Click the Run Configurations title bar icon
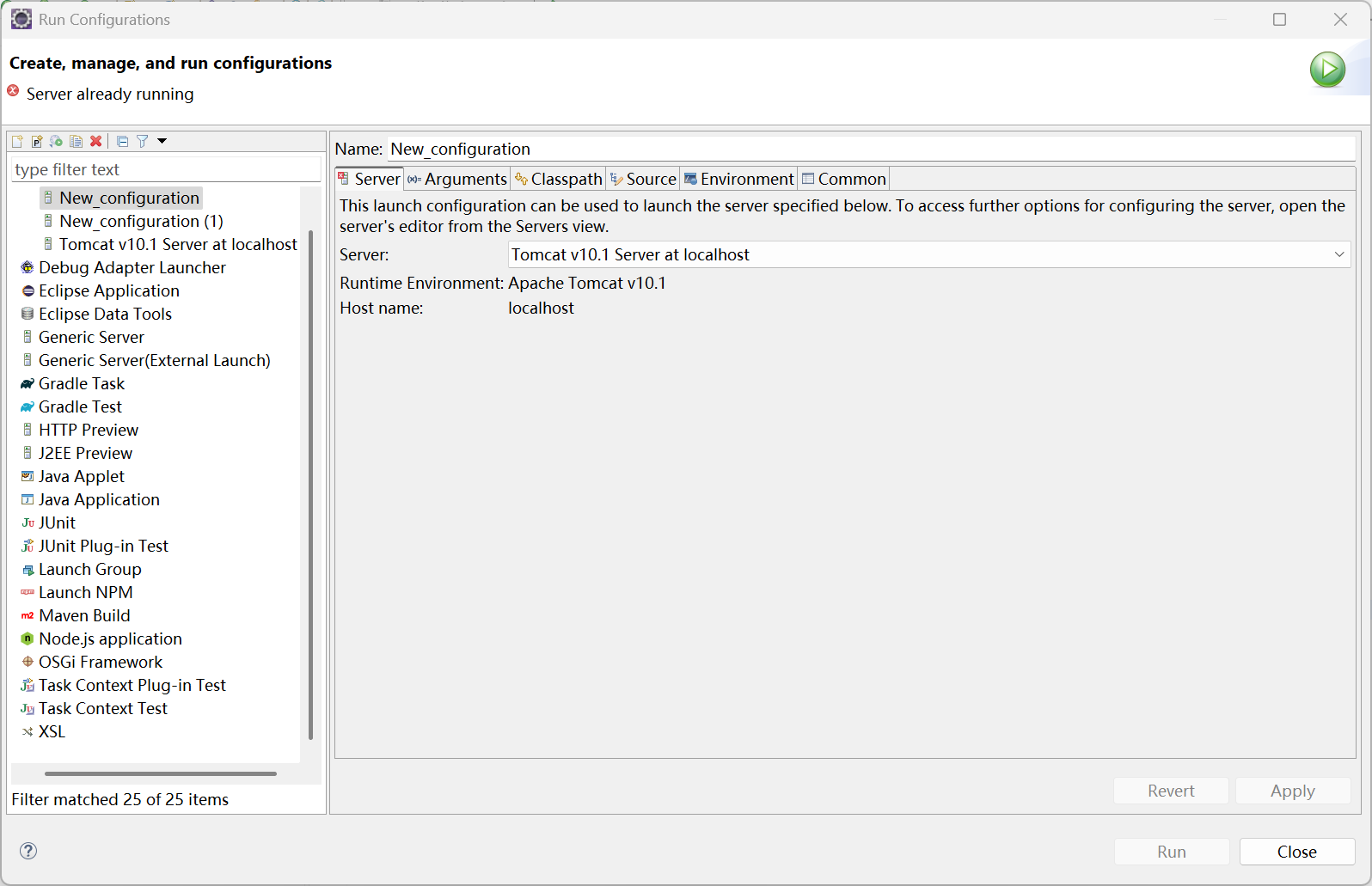This screenshot has width=1372, height=886. coord(21,19)
